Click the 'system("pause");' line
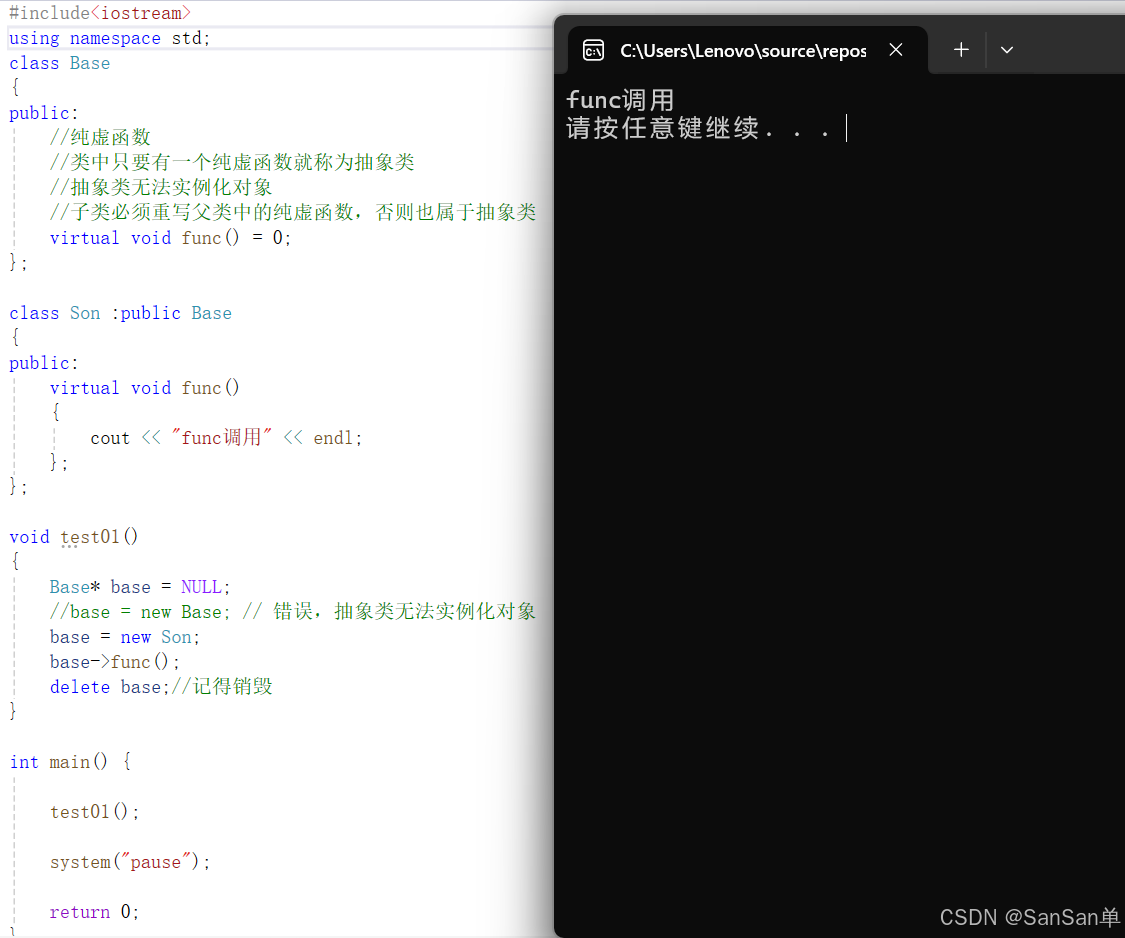The width and height of the screenshot is (1125, 938). point(130,862)
